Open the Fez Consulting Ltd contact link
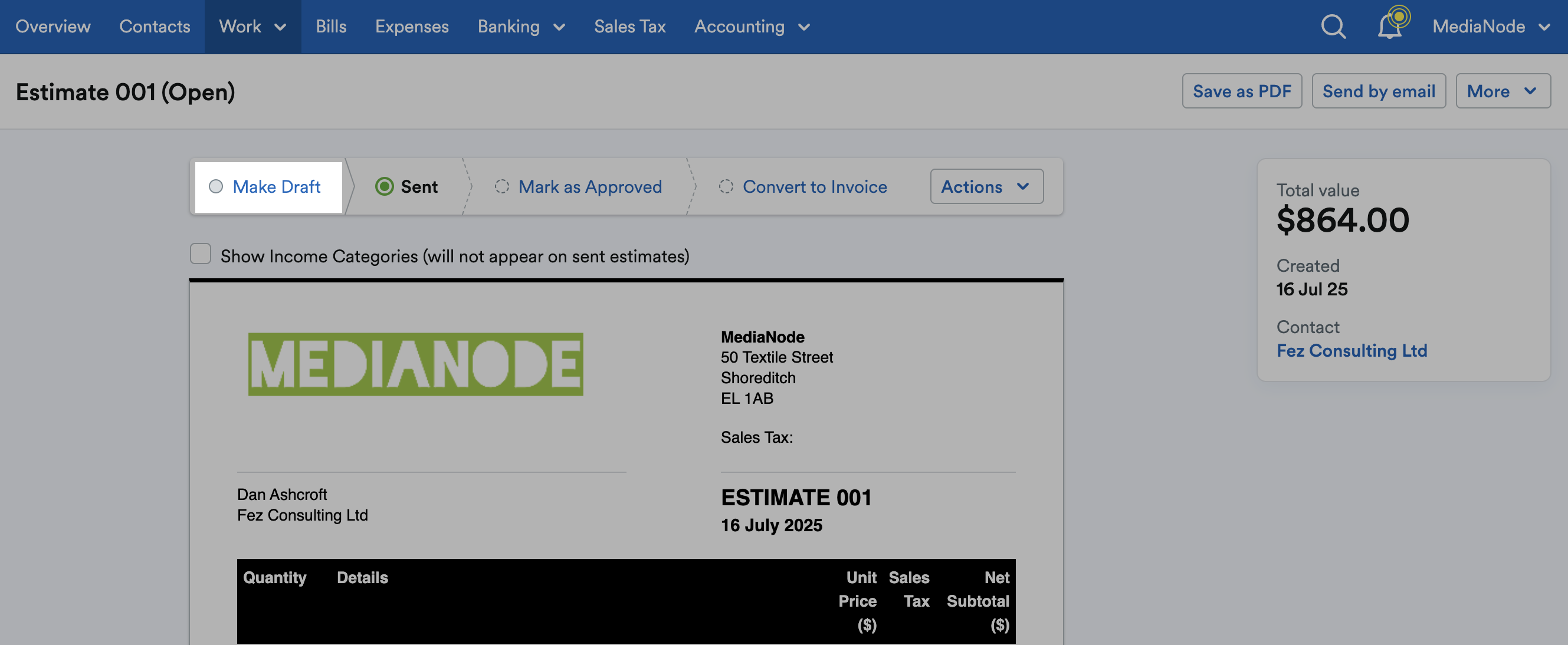The image size is (1568, 645). [x=1352, y=350]
